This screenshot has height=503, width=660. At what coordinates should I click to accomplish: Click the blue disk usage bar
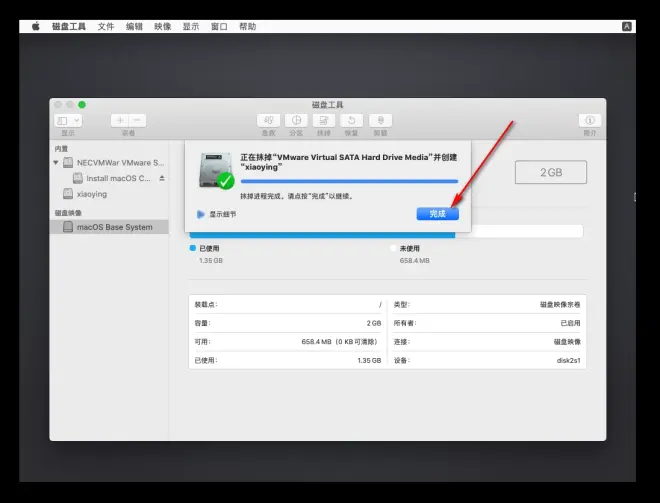[322, 235]
